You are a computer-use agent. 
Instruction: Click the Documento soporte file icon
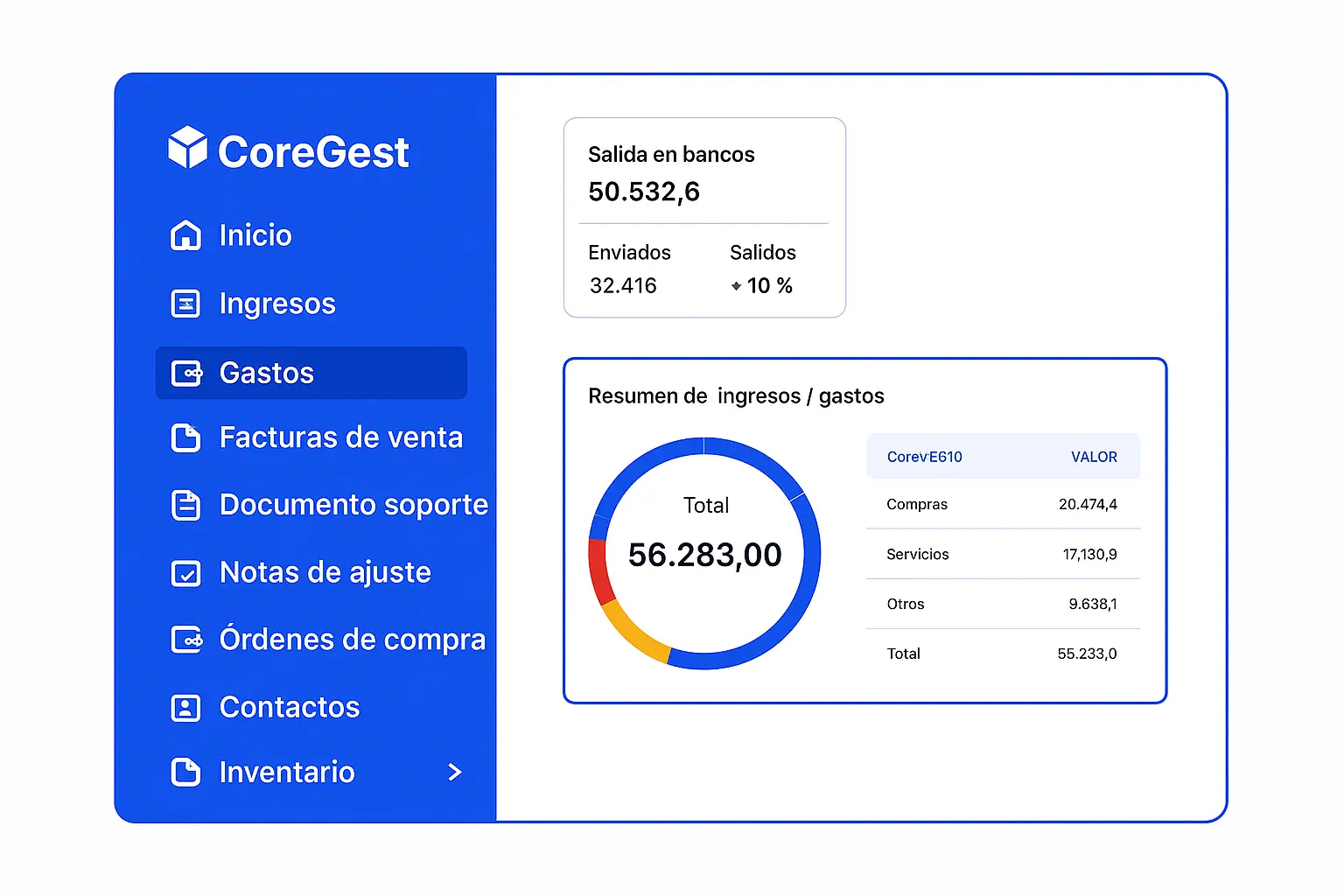pos(185,505)
